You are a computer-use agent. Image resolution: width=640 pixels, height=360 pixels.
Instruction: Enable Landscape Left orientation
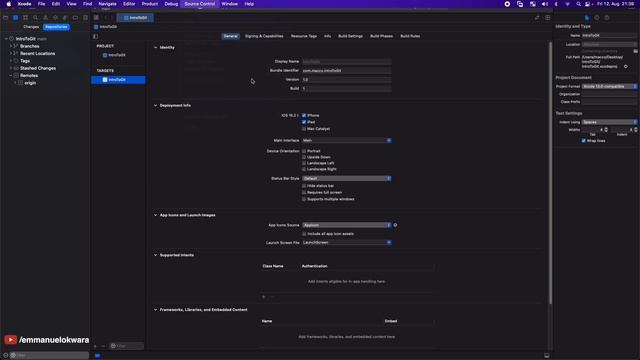point(304,163)
